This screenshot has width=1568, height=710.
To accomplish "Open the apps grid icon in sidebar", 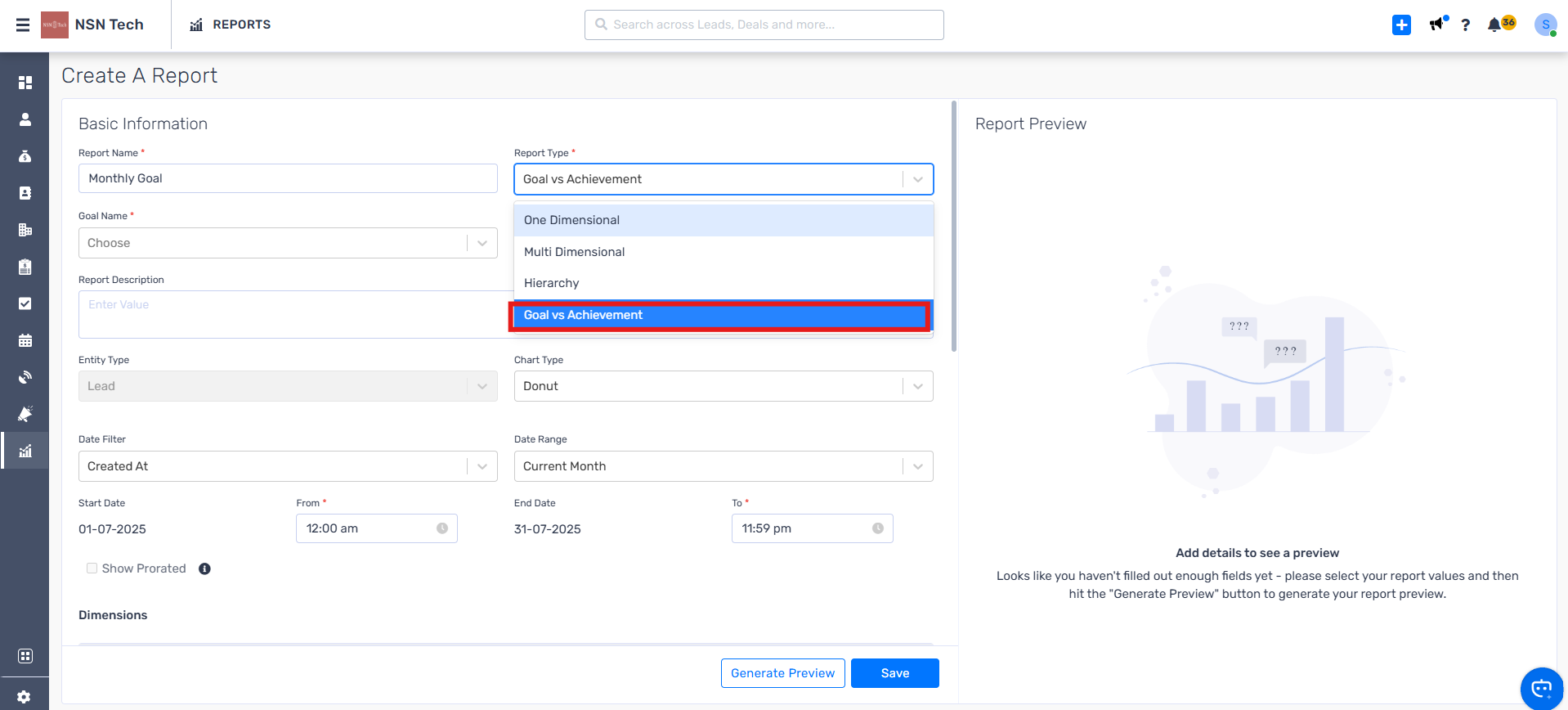I will (25, 656).
